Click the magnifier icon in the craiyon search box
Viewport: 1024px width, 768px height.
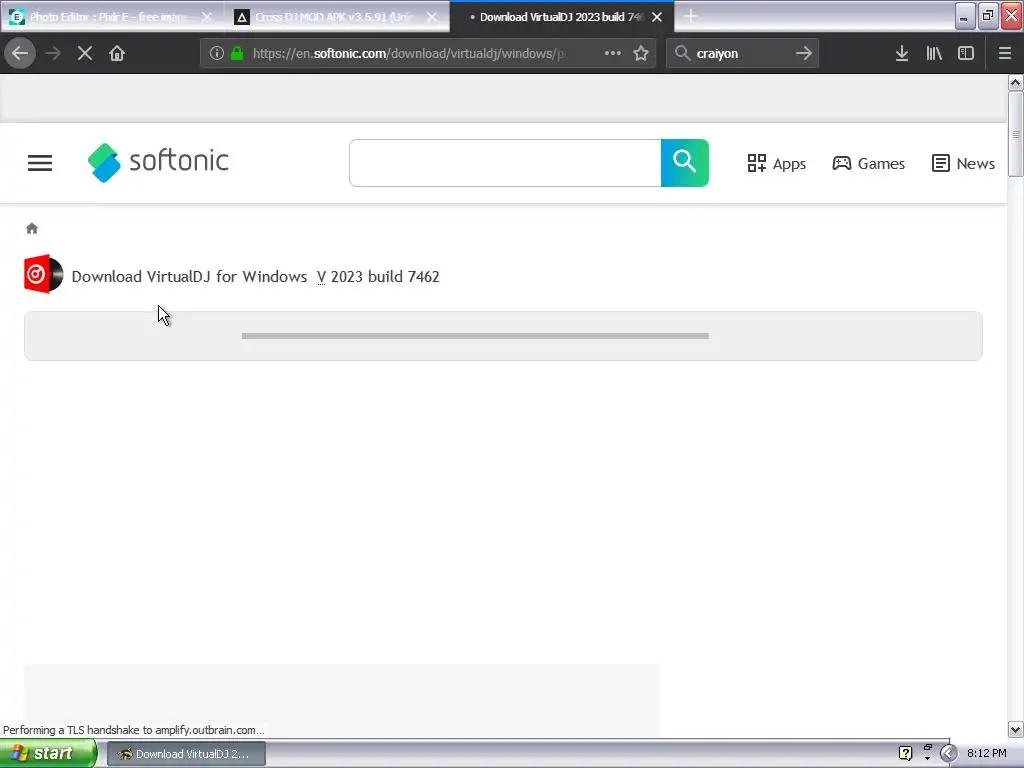coord(682,53)
